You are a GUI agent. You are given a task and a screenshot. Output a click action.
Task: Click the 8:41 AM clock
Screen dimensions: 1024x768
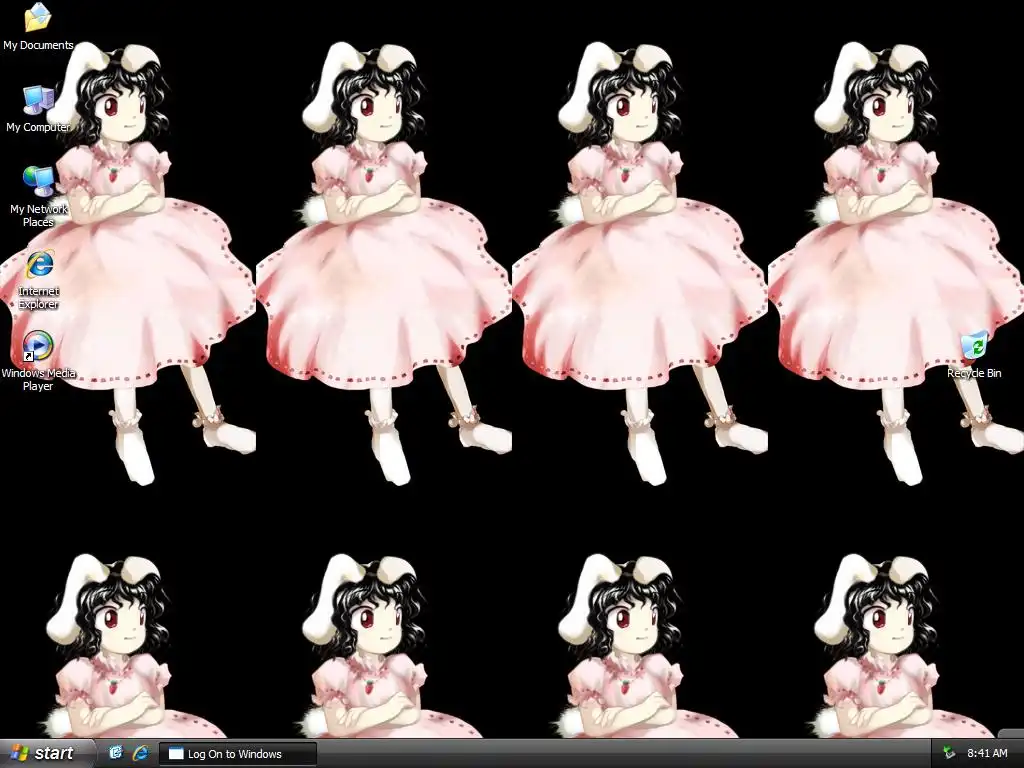987,754
